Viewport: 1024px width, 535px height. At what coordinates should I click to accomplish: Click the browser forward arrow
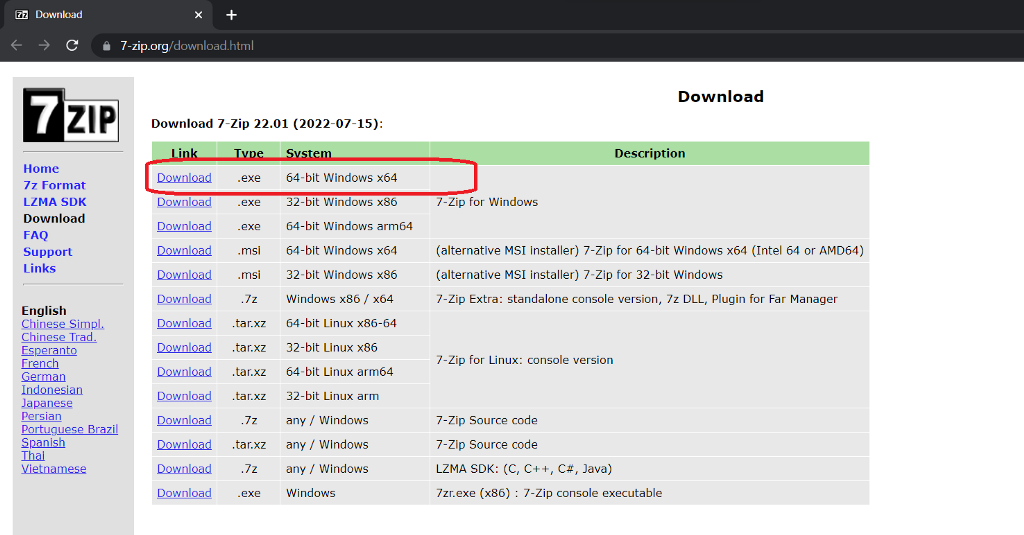[x=44, y=45]
